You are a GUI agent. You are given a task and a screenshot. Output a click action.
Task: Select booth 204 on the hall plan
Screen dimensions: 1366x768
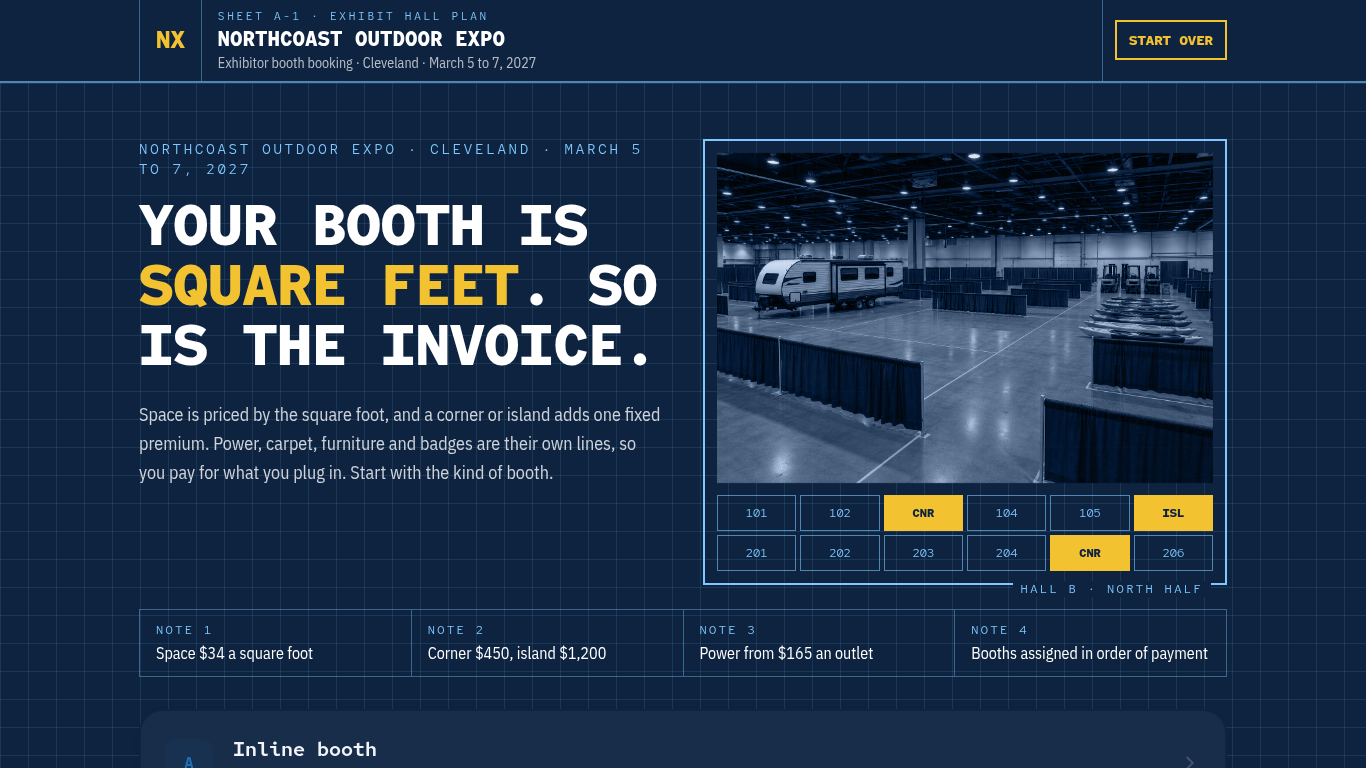pyautogui.click(x=1006, y=553)
